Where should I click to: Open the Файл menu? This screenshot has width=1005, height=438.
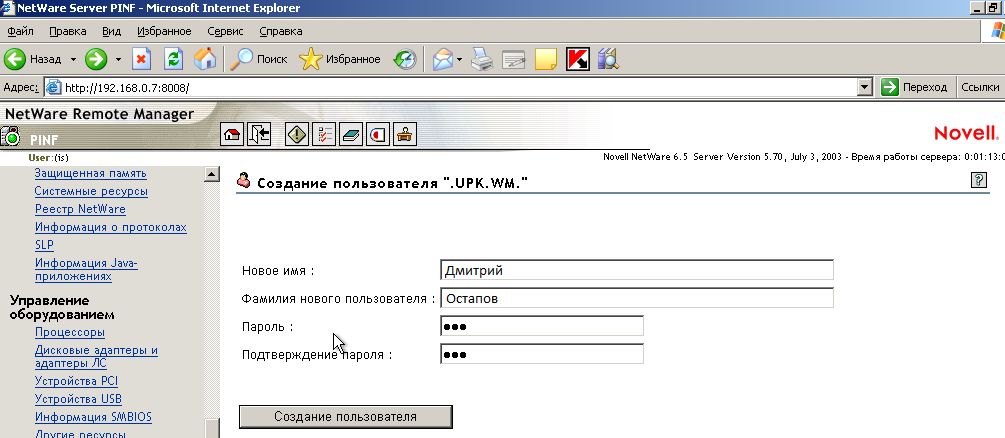pos(20,31)
